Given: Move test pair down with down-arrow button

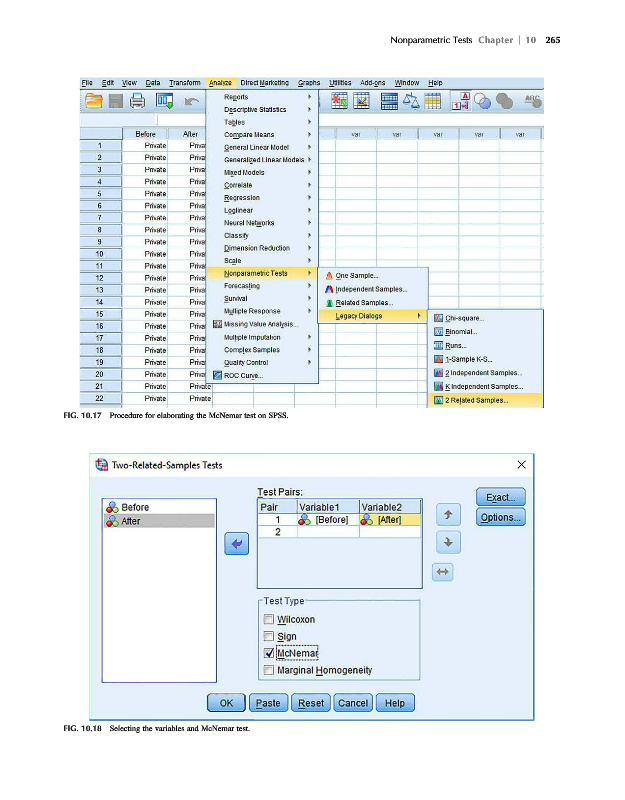Looking at the screenshot, I should [x=450, y=542].
